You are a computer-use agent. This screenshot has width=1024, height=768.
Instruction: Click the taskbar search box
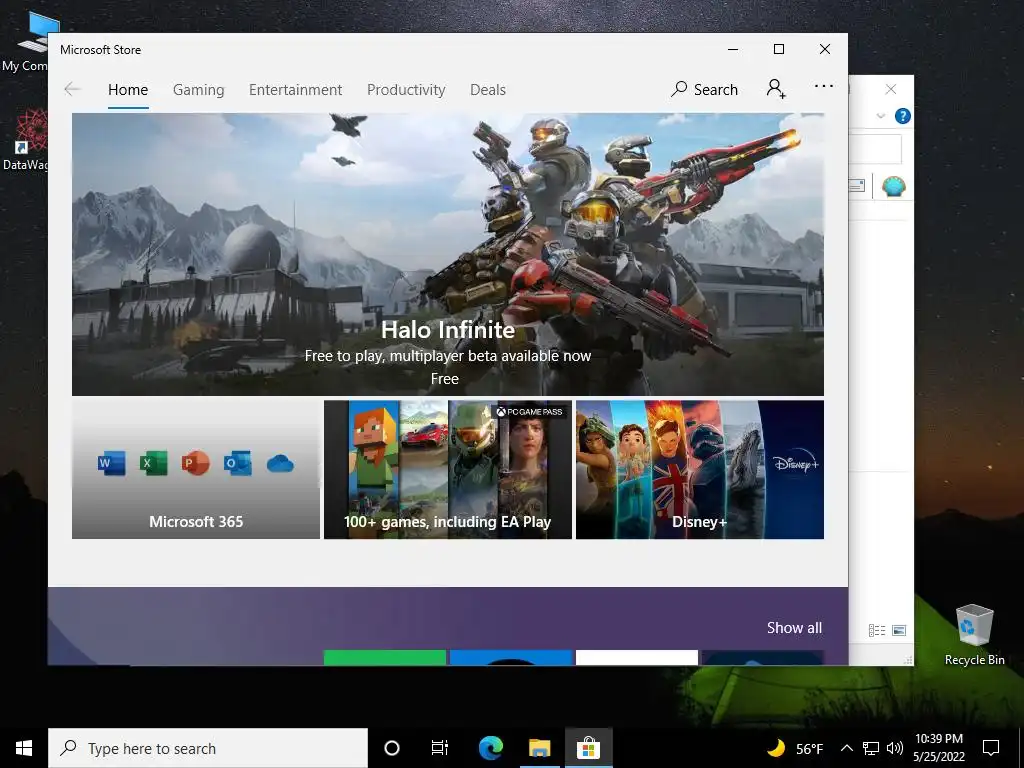[x=208, y=748]
